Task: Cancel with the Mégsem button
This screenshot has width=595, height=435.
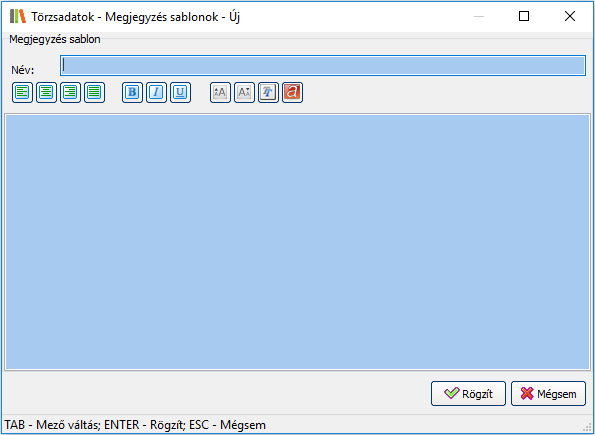Action: 548,394
